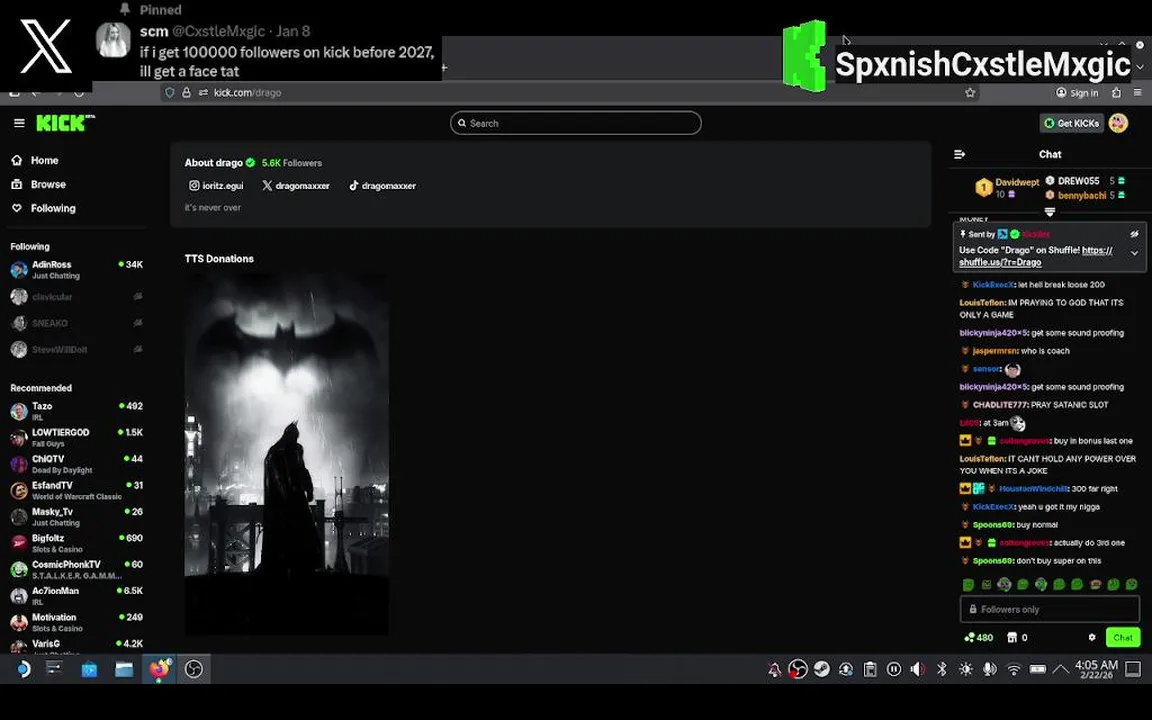Click the 480 channel points icon

point(979,638)
